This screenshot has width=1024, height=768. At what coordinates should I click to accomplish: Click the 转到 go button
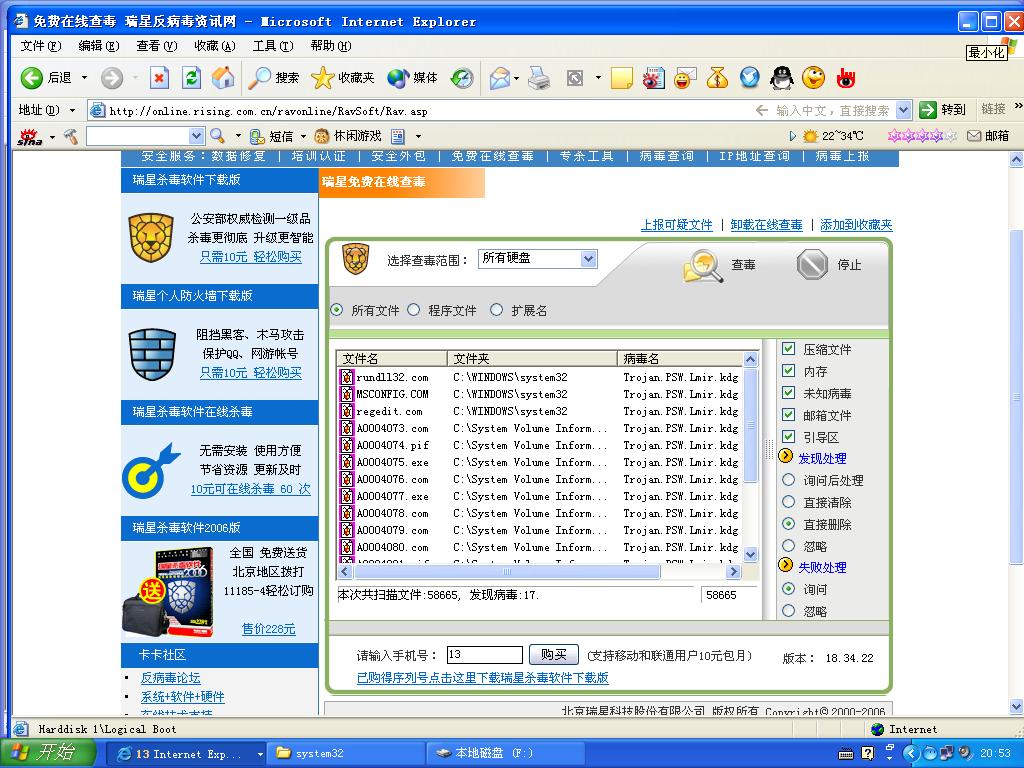(x=942, y=110)
